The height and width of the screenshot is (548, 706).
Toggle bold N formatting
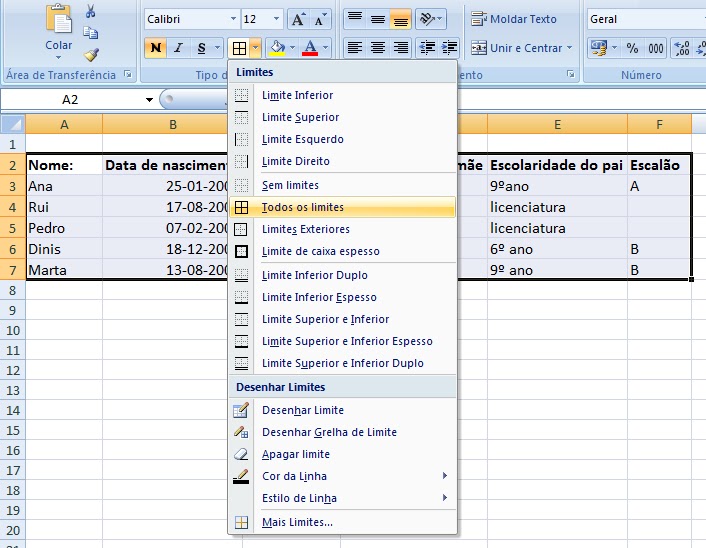pos(156,48)
